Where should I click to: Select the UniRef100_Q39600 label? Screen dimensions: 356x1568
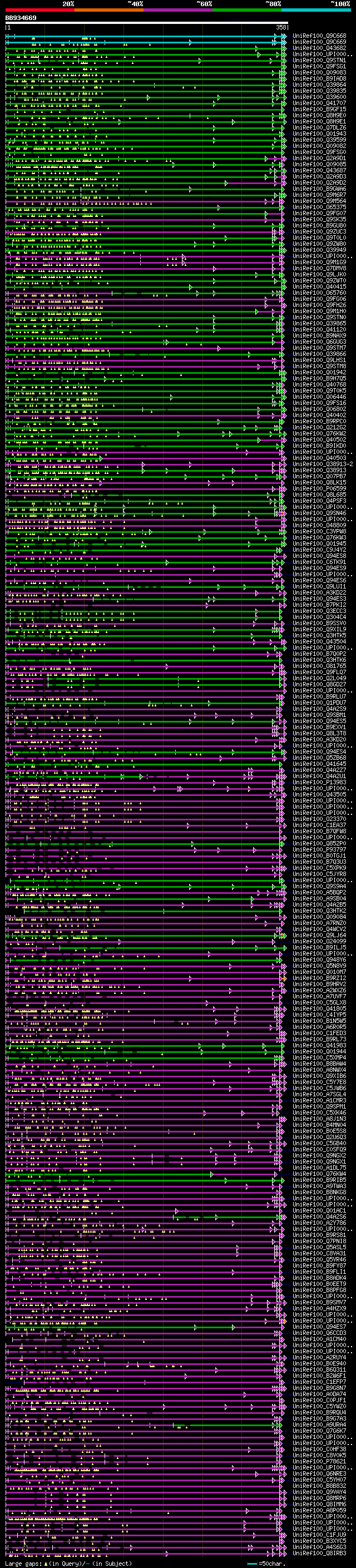pyautogui.click(x=319, y=97)
